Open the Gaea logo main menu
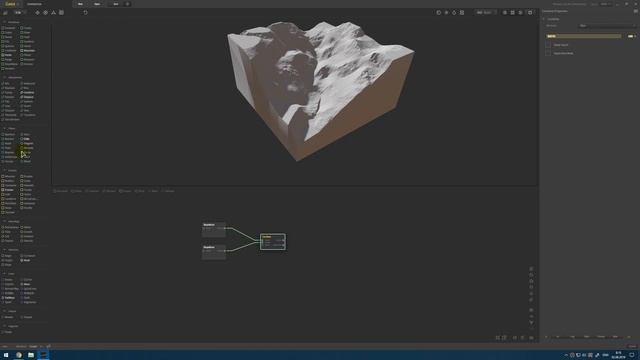Image resolution: width=640 pixels, height=360 pixels. click(10, 4)
